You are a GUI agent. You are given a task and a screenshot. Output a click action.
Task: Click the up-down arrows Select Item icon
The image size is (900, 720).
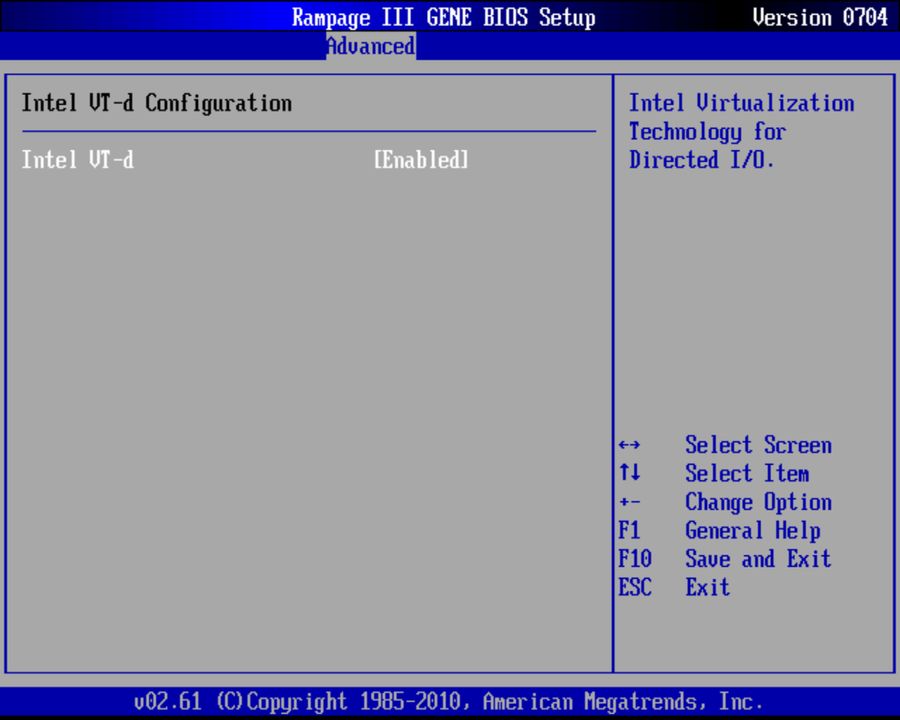630,473
